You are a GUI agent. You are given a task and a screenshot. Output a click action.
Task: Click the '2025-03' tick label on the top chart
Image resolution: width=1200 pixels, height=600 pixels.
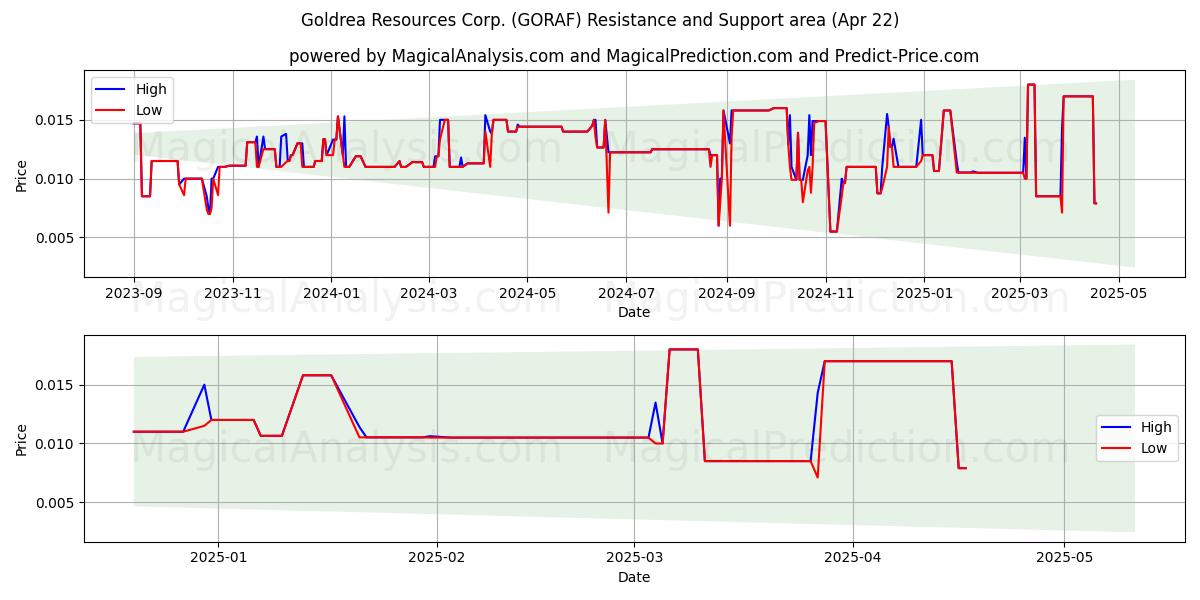[x=1020, y=294]
